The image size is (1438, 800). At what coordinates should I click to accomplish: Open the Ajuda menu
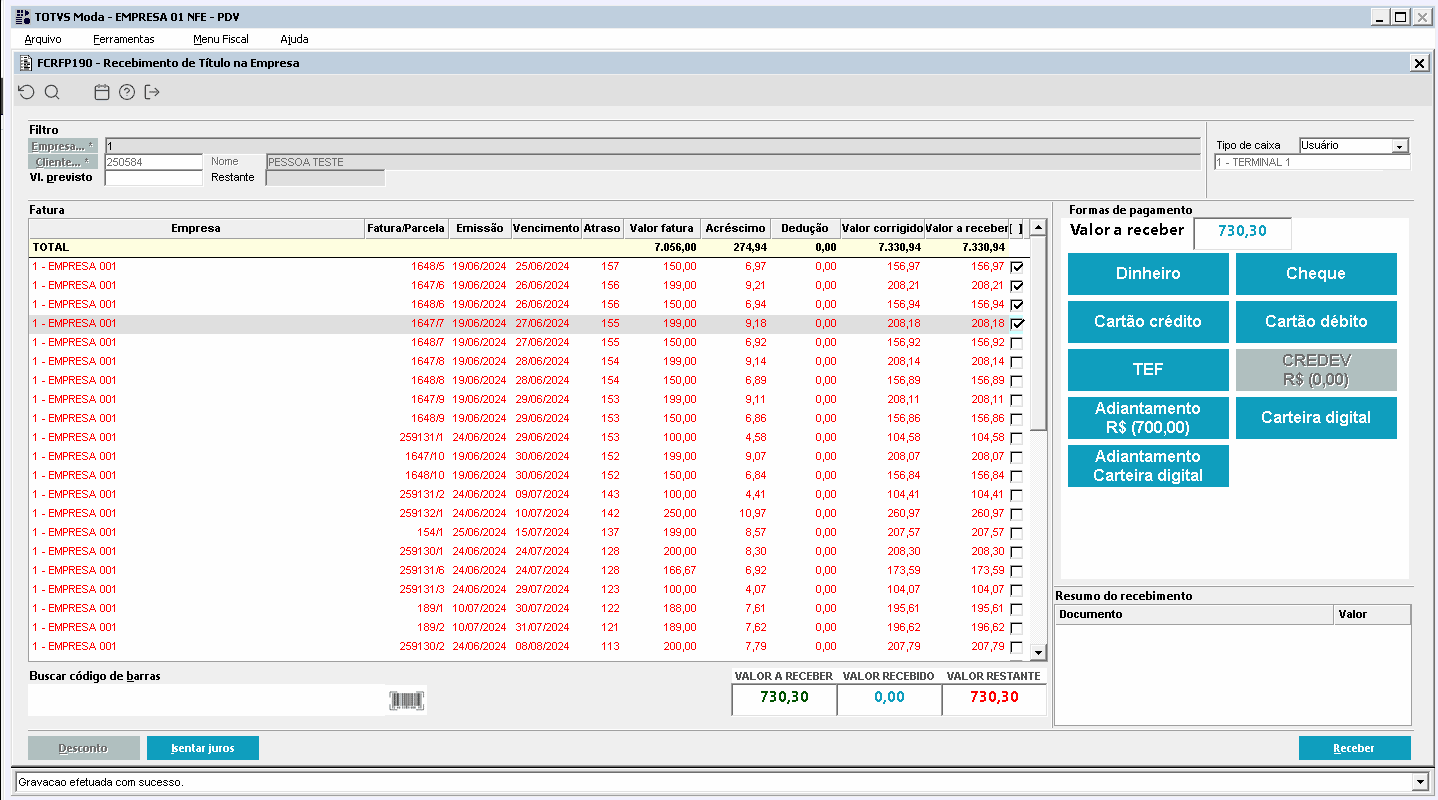pos(294,39)
